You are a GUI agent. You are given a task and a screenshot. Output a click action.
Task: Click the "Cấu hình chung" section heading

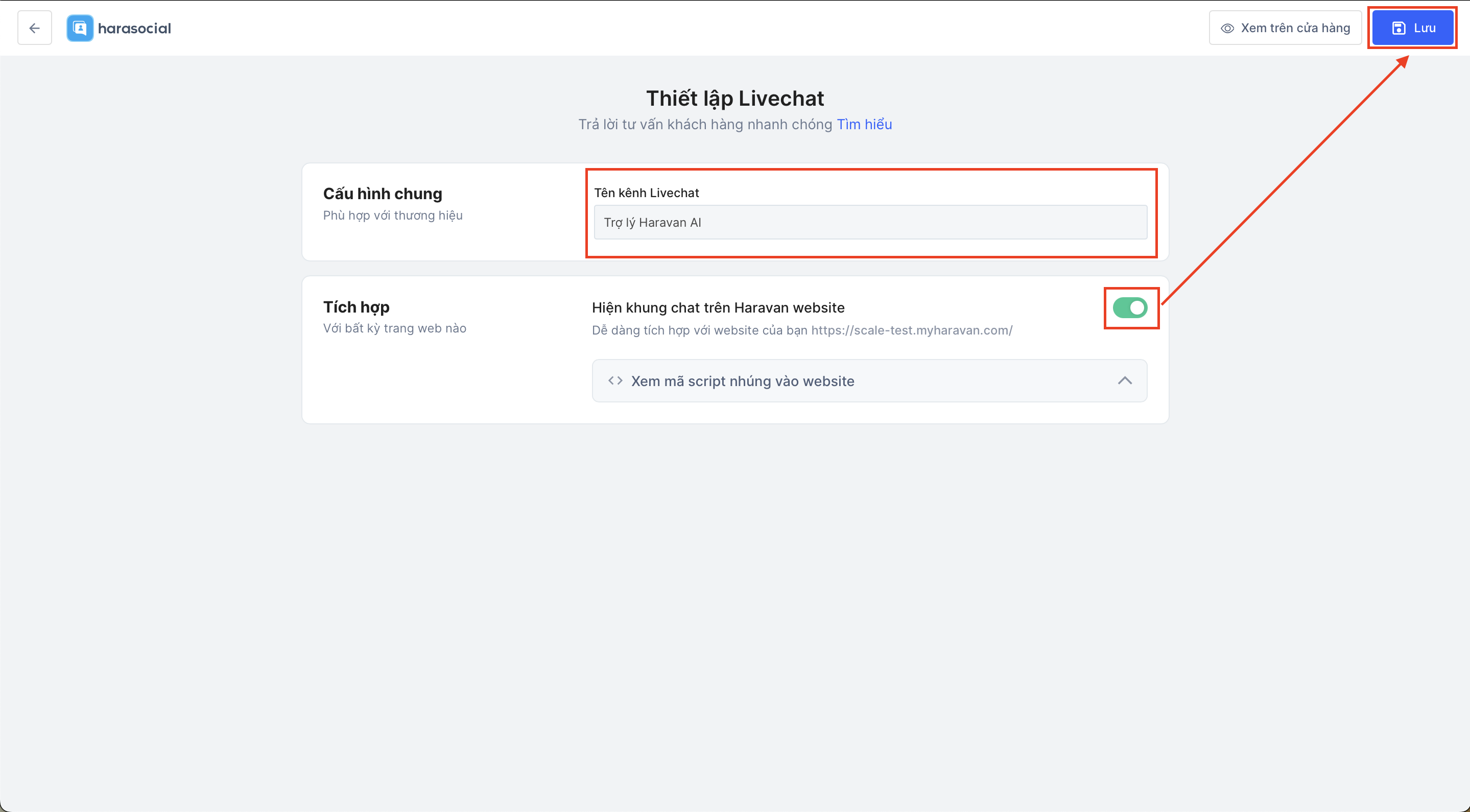click(x=383, y=194)
